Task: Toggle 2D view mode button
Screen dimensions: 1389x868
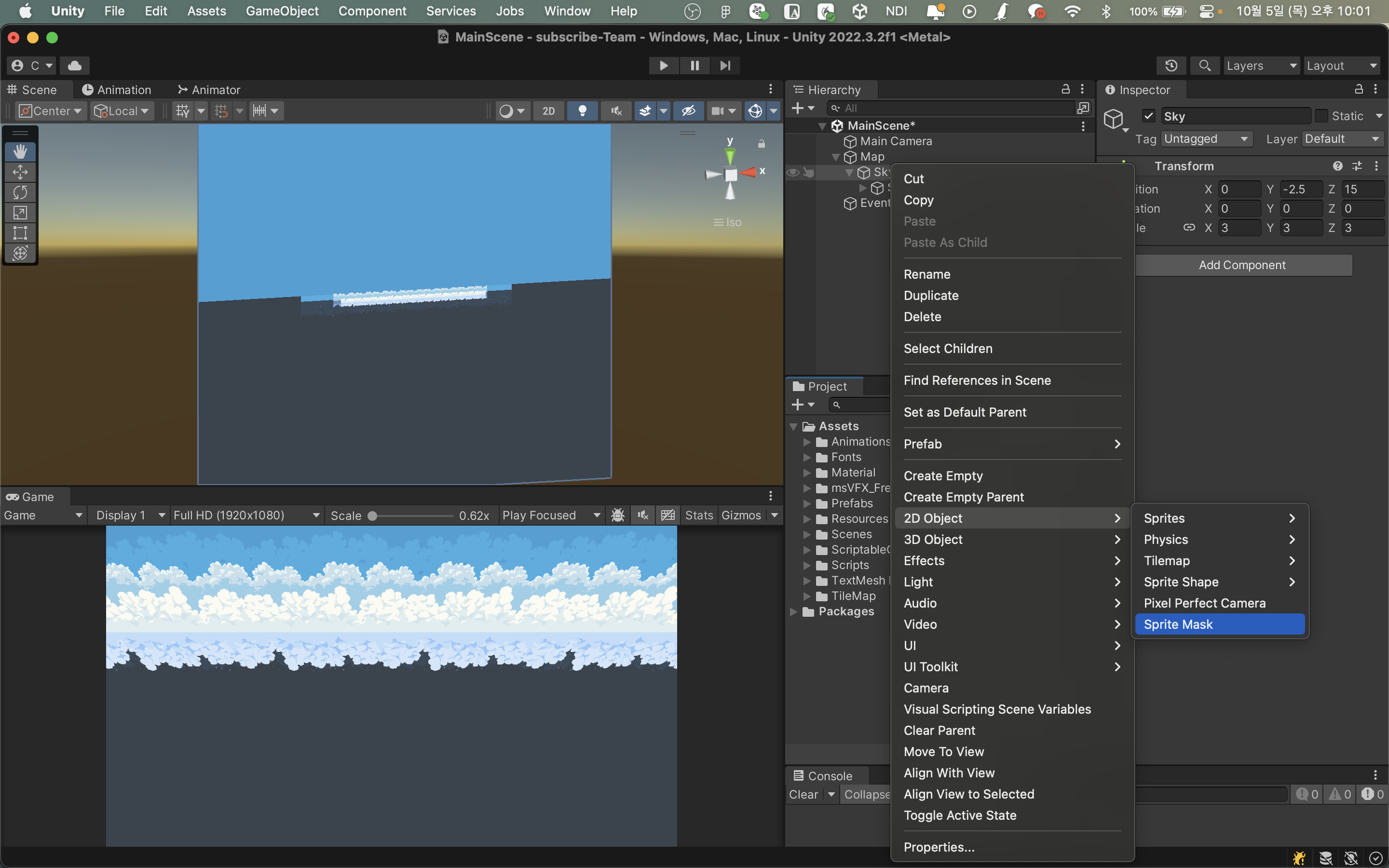Action: tap(549, 111)
